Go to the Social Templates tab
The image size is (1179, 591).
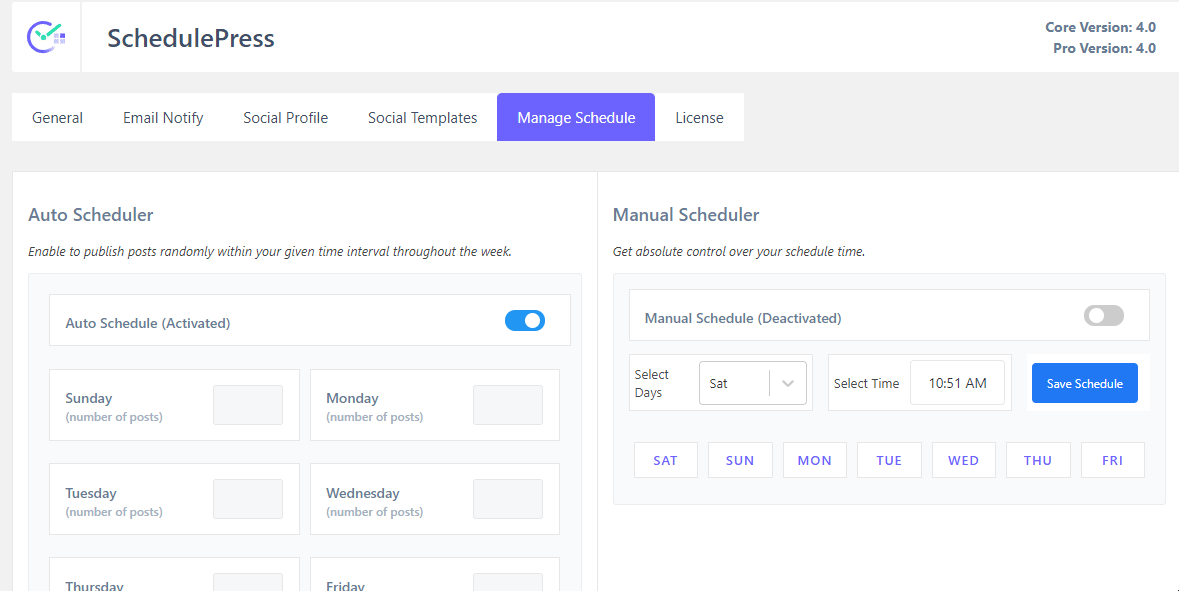click(x=423, y=117)
